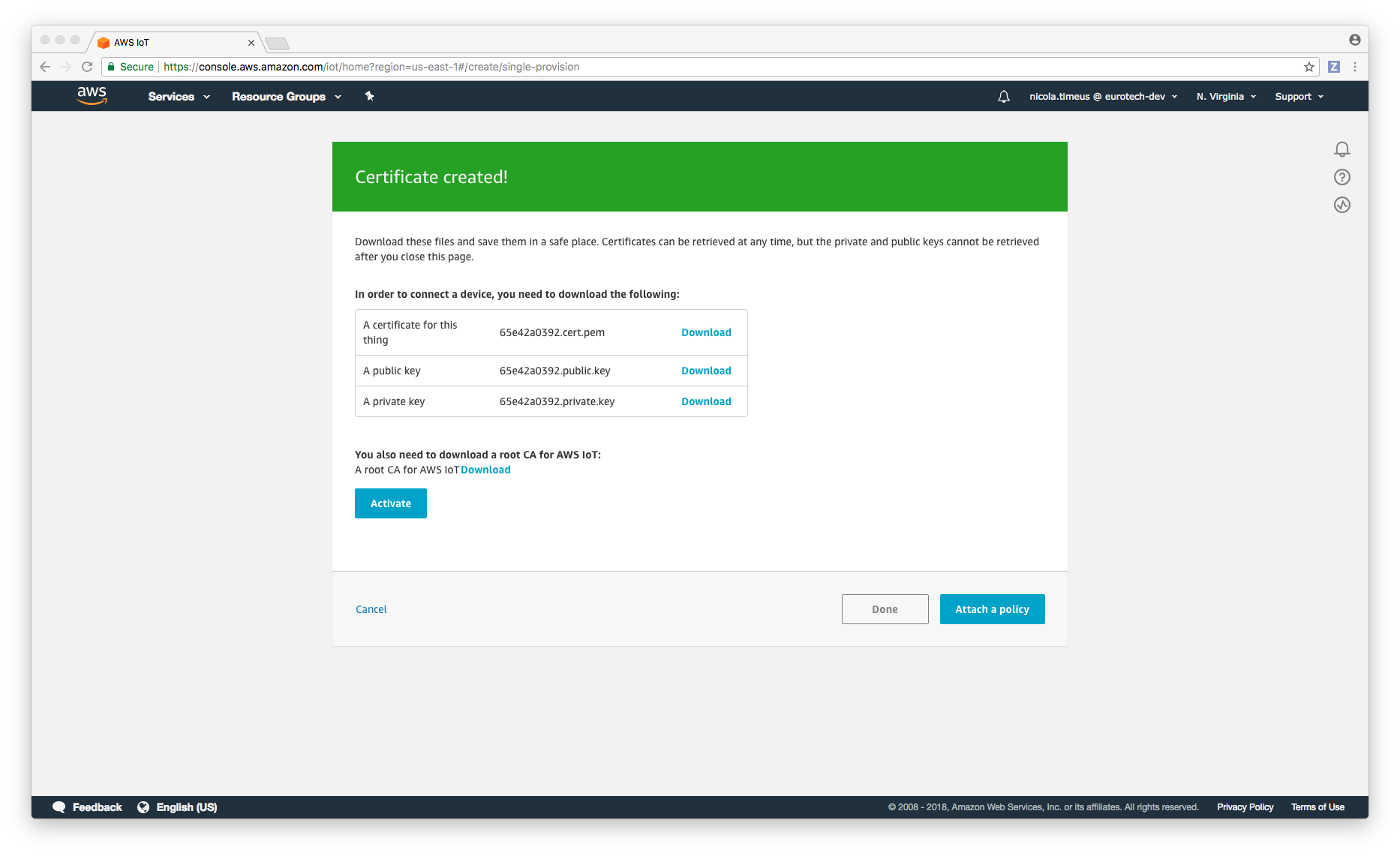Select the AWS IoT browser tab
The height and width of the screenshot is (856, 1400).
click(x=176, y=43)
